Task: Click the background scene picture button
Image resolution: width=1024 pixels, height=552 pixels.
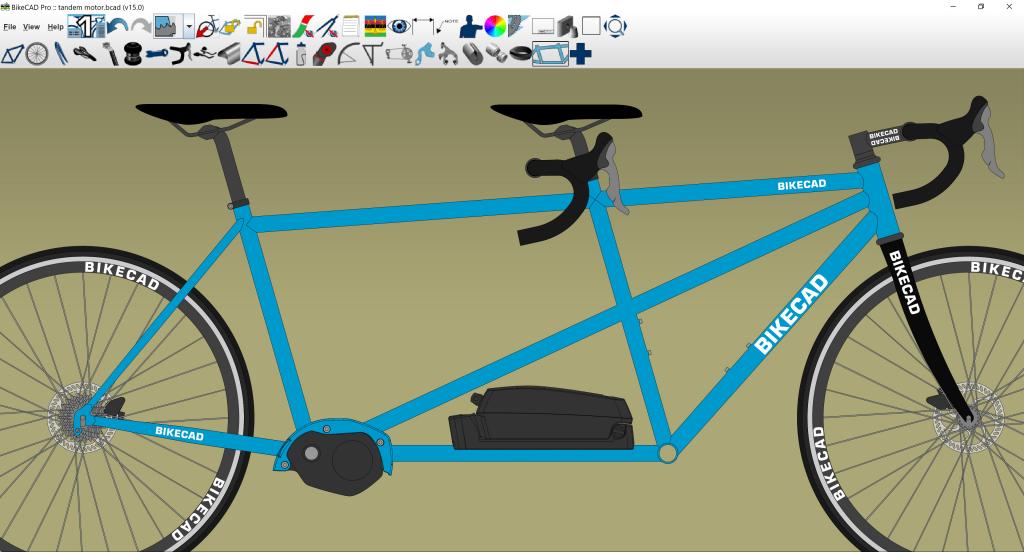Action: tap(167, 27)
